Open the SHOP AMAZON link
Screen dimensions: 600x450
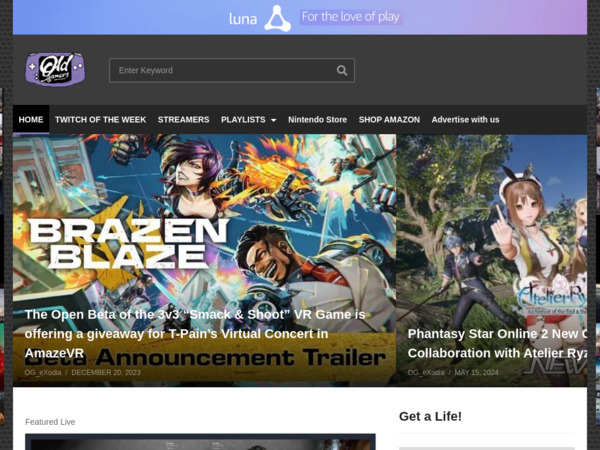coord(389,120)
